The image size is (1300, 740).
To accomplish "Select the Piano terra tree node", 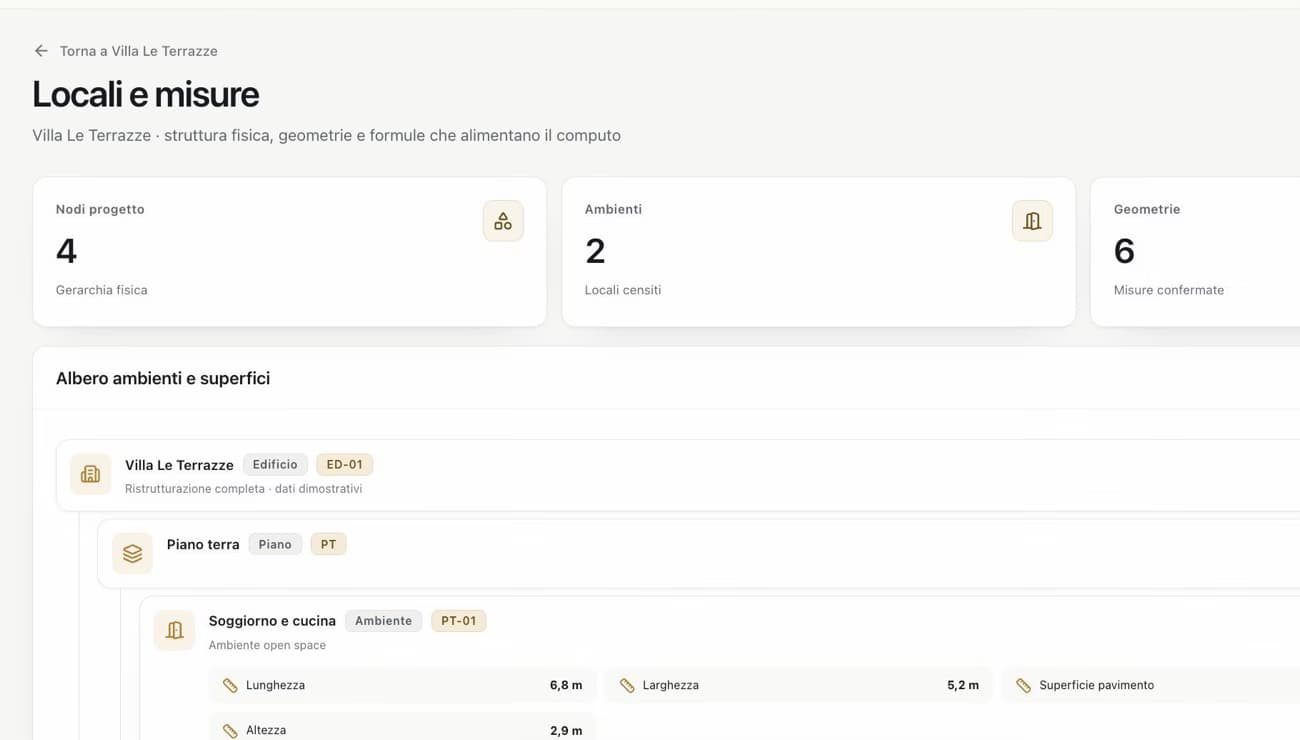I will click(x=700, y=553).
